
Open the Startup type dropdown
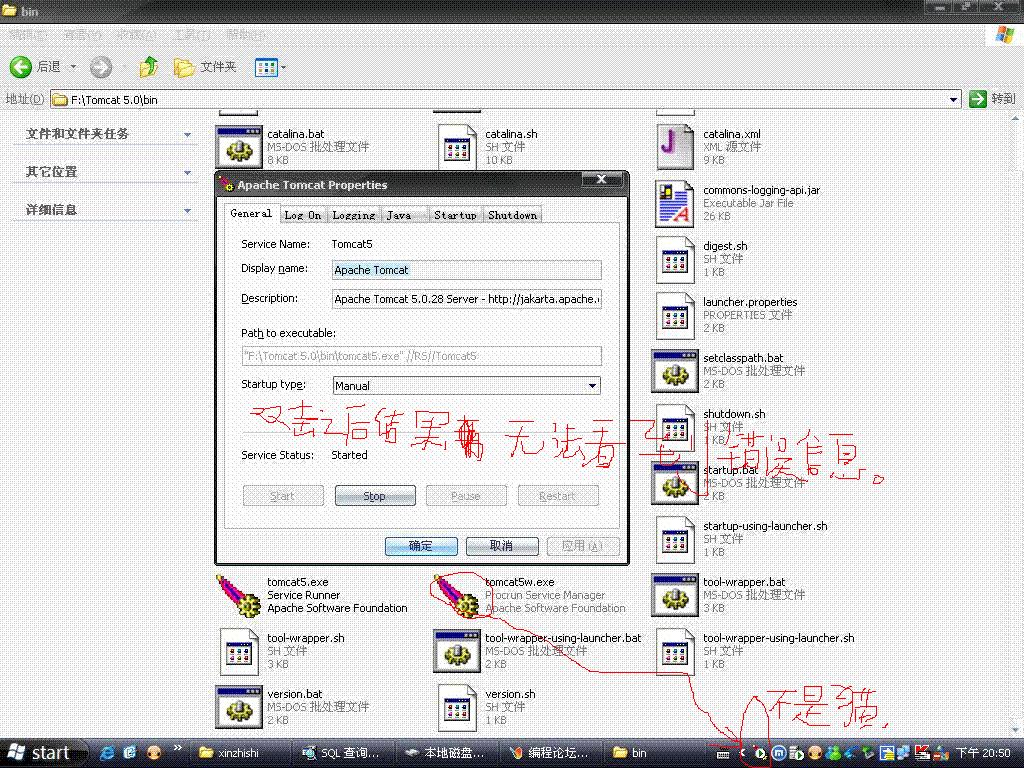592,385
